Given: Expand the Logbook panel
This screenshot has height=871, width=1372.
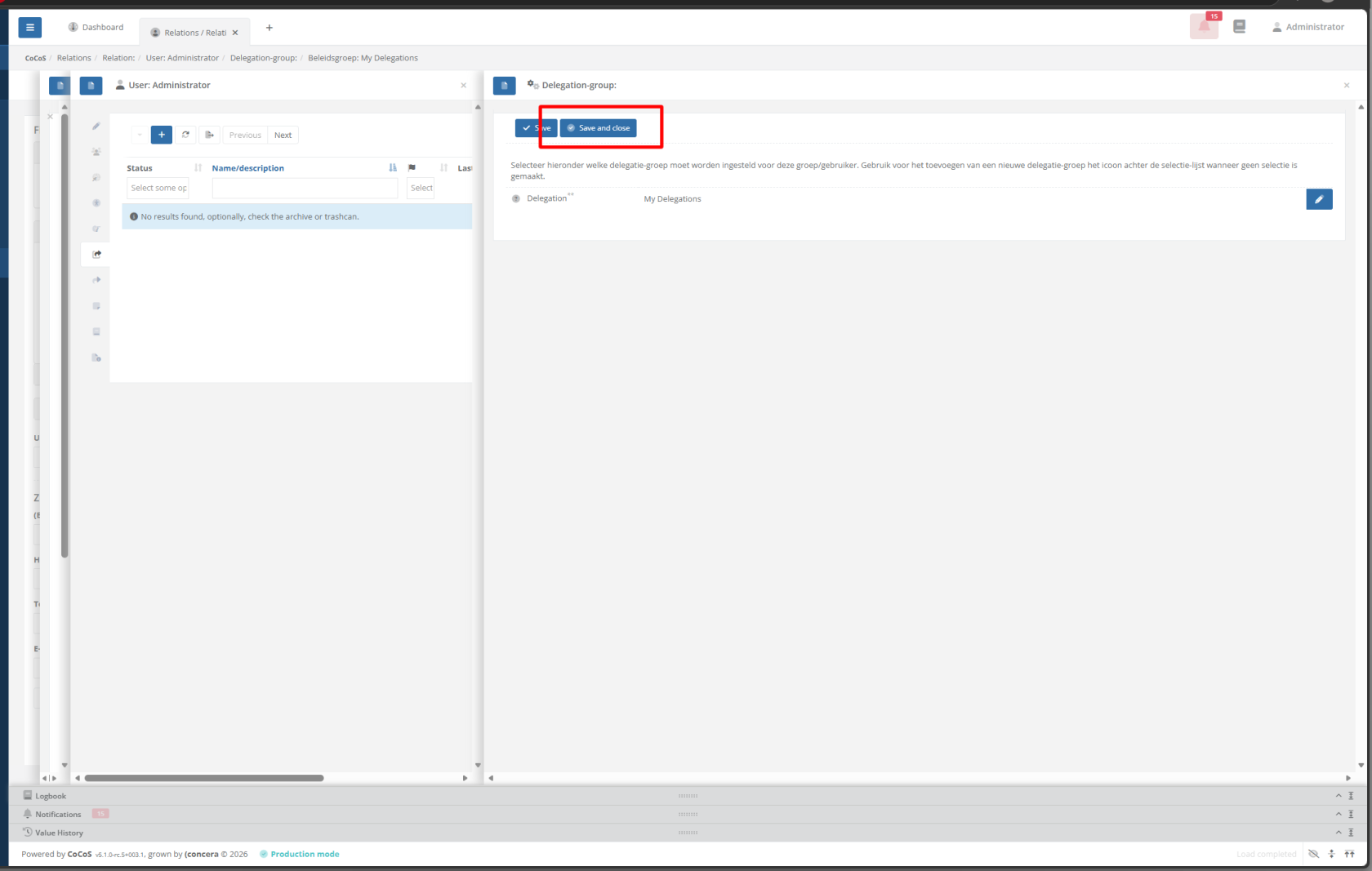Looking at the screenshot, I should (1339, 796).
